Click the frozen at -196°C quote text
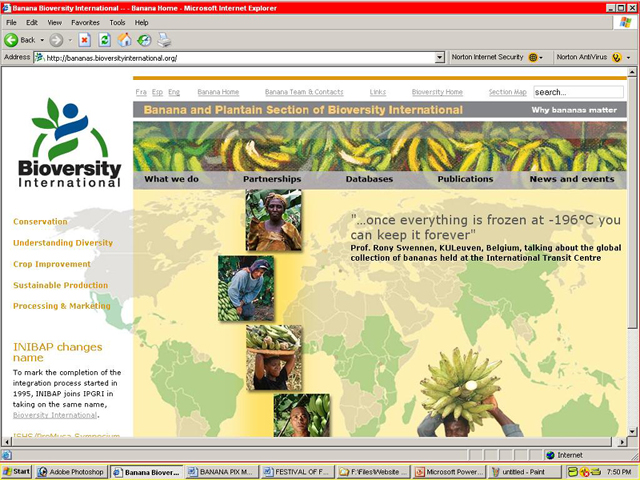This screenshot has width=640, height=480. [x=485, y=227]
